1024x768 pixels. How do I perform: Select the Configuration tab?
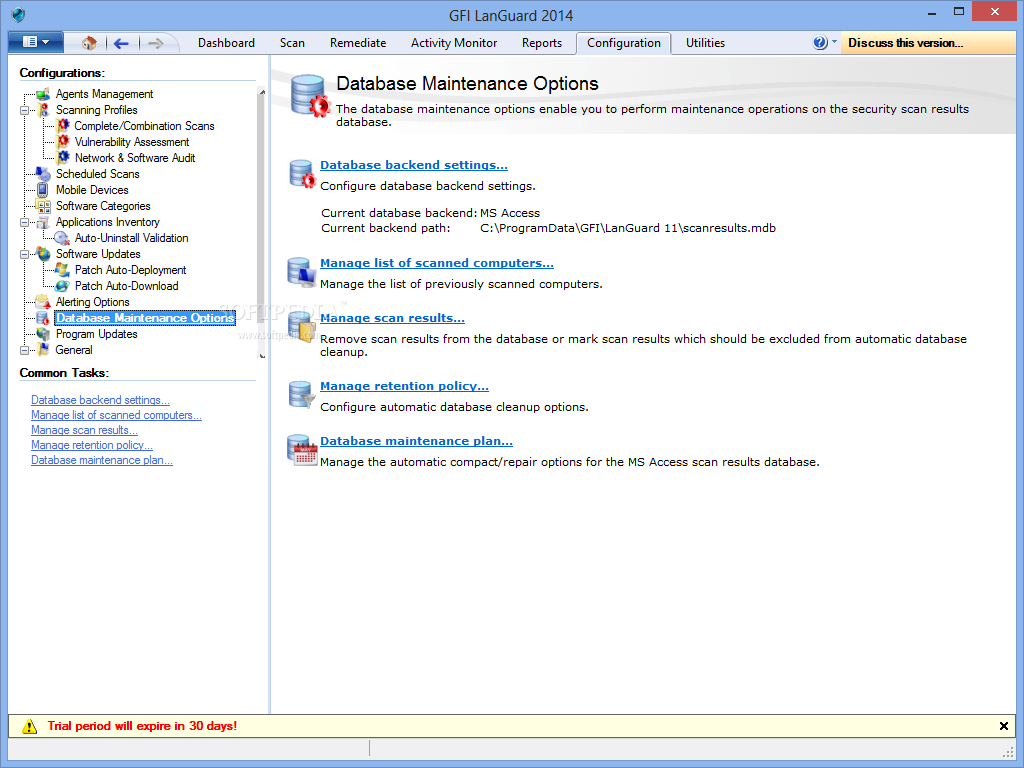coord(624,43)
